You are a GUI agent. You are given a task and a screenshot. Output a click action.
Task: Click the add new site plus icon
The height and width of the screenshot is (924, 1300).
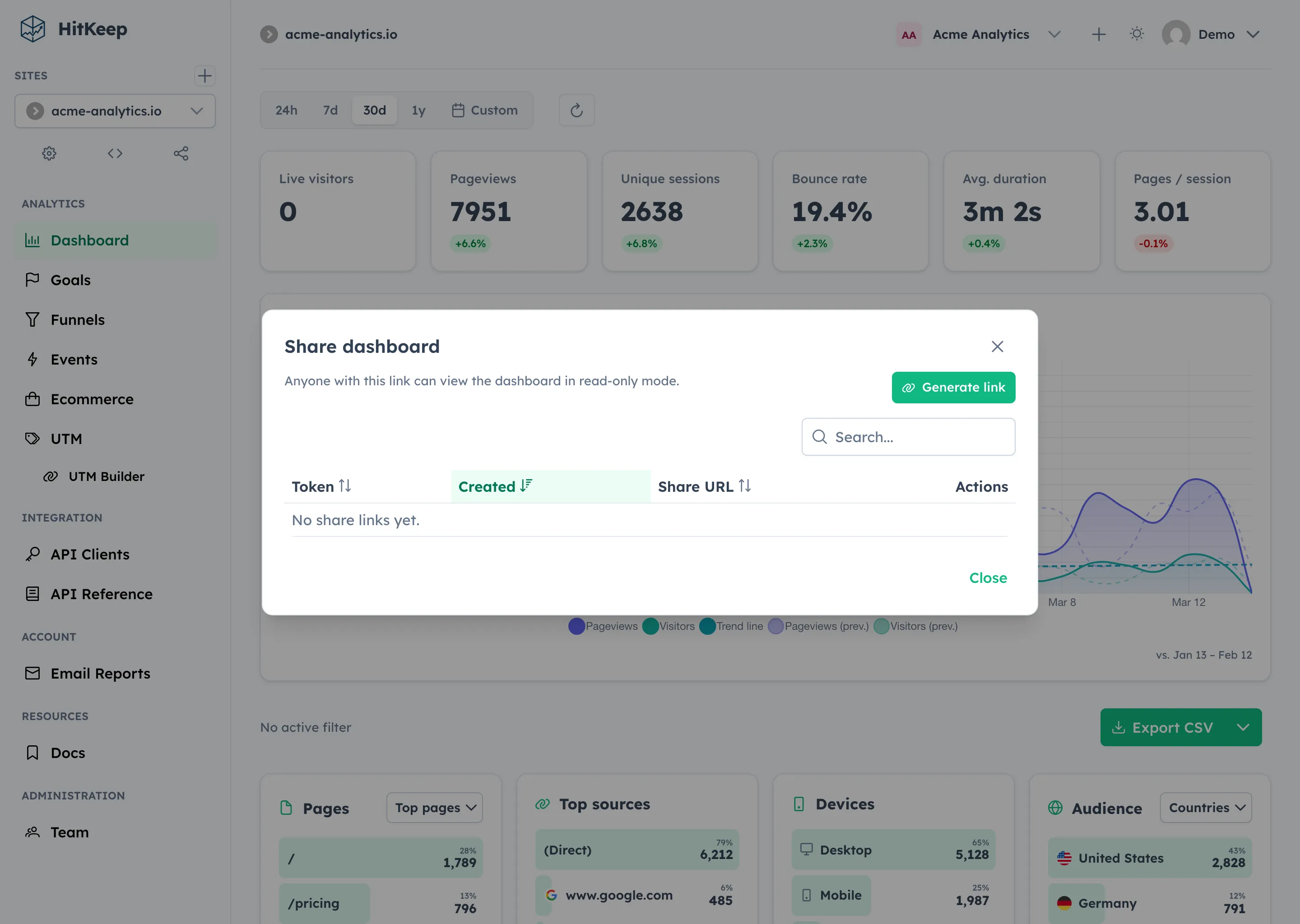coord(205,76)
